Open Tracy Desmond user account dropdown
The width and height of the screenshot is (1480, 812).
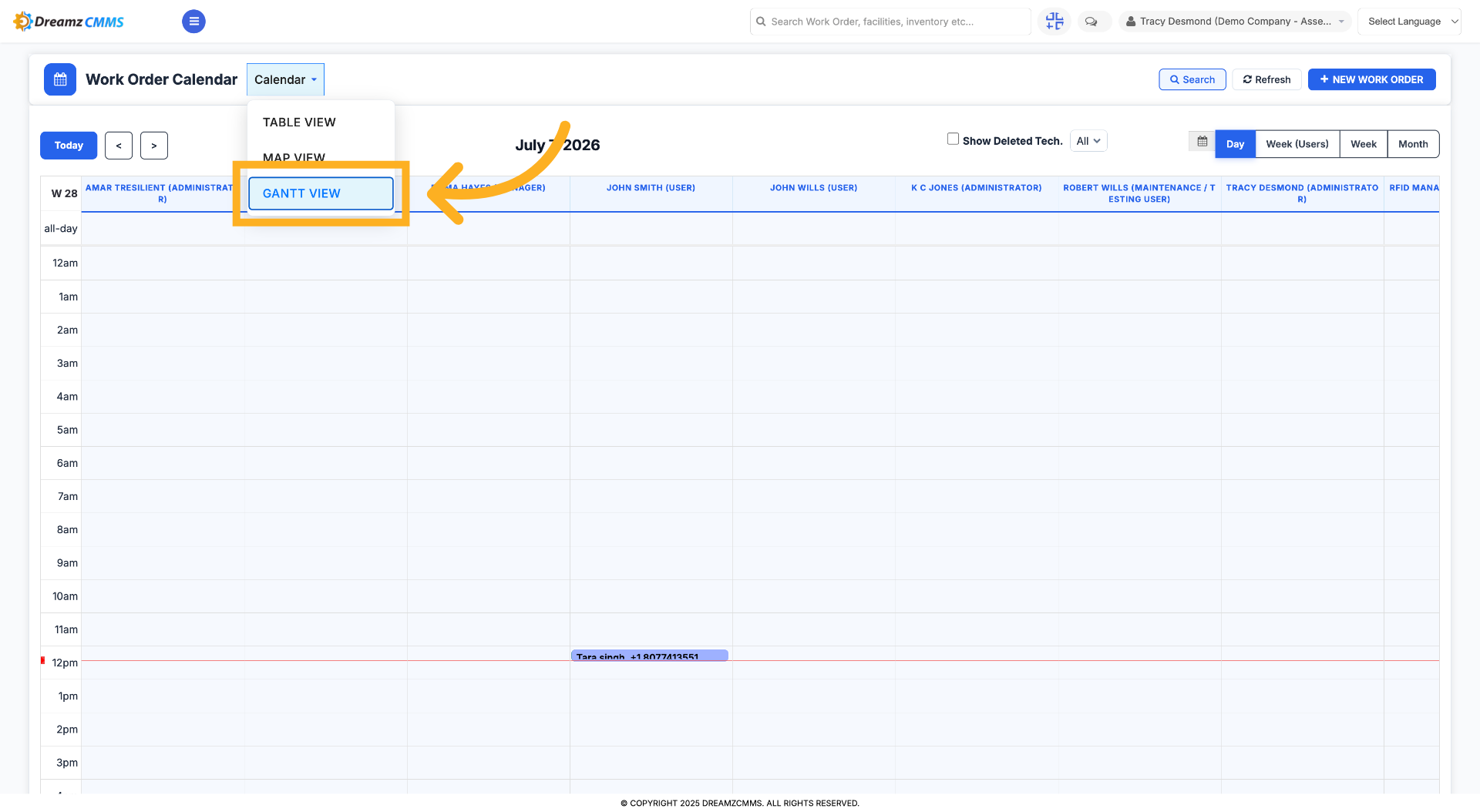pyautogui.click(x=1235, y=22)
